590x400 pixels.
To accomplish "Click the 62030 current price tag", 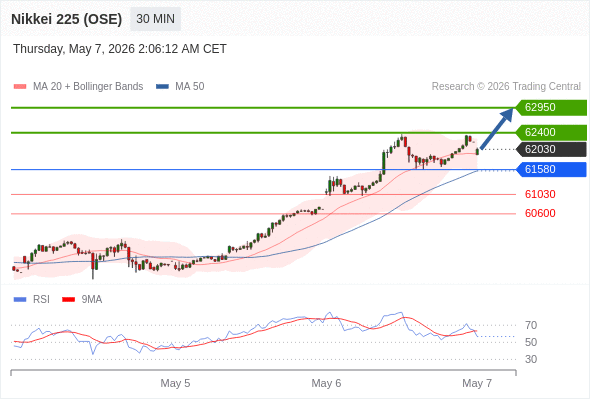I will (551, 149).
